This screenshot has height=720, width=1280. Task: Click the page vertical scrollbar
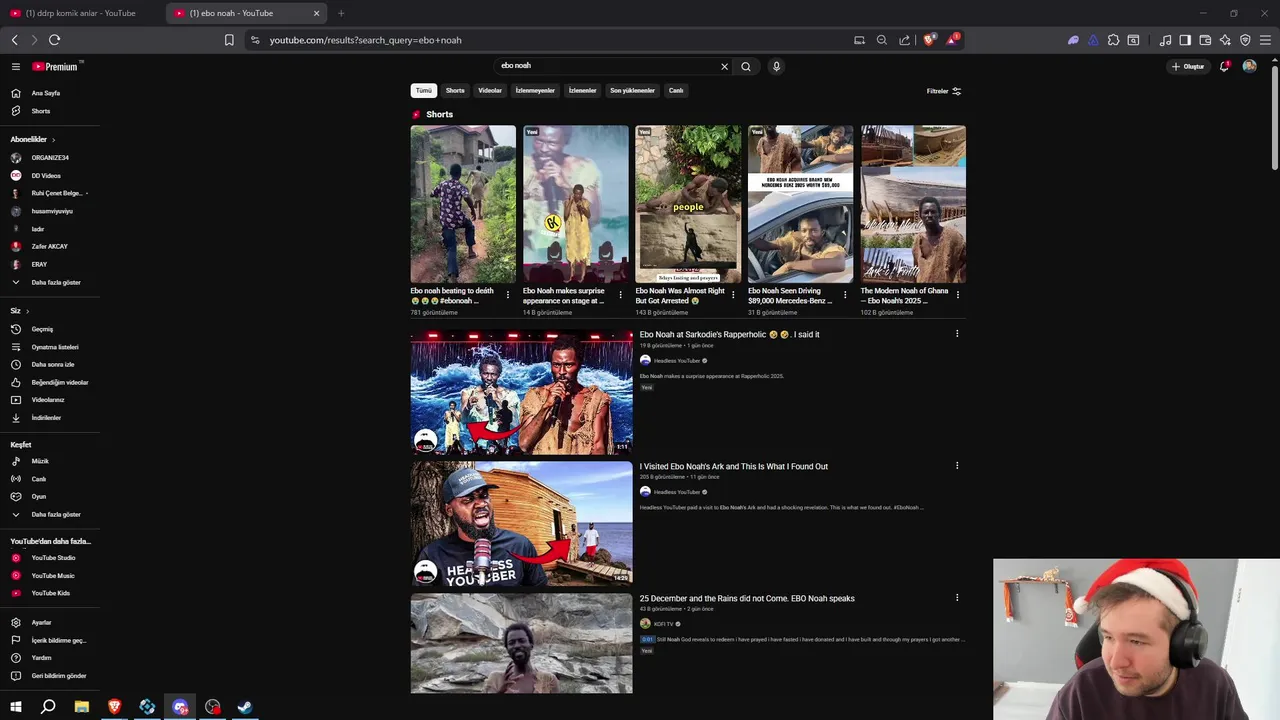[x=1274, y=115]
